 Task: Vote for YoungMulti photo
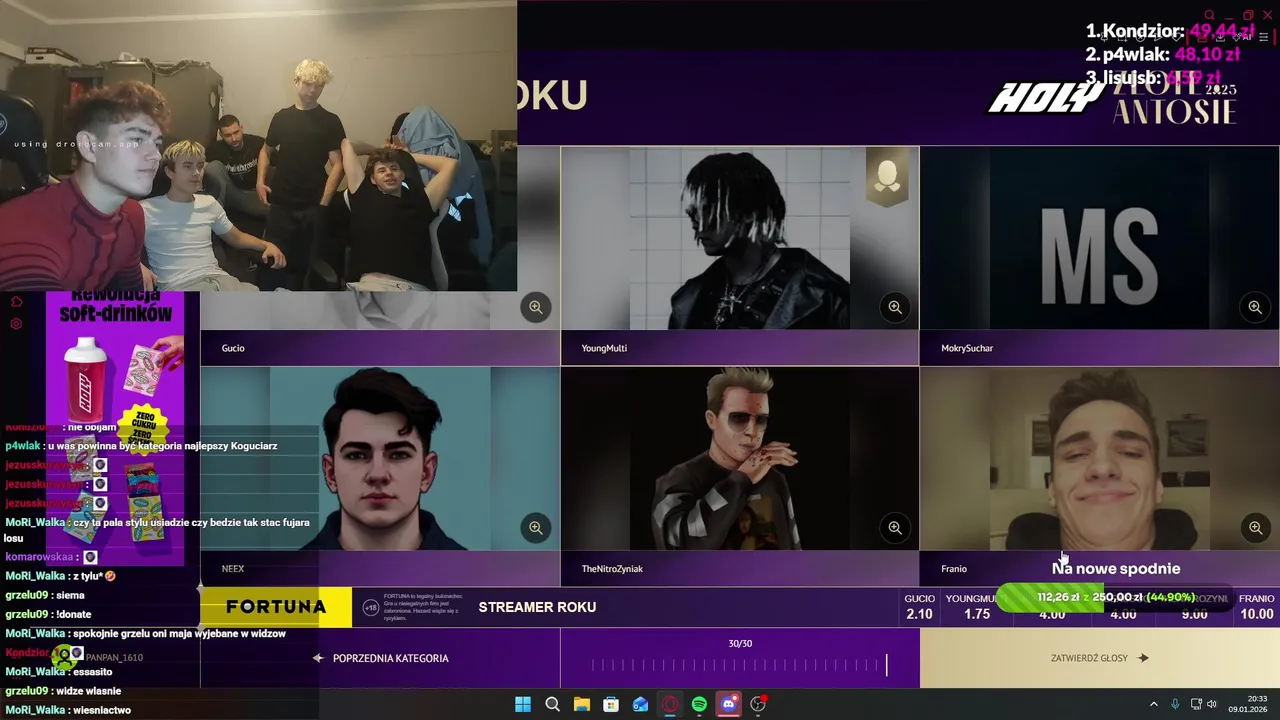pyautogui.click(x=740, y=238)
